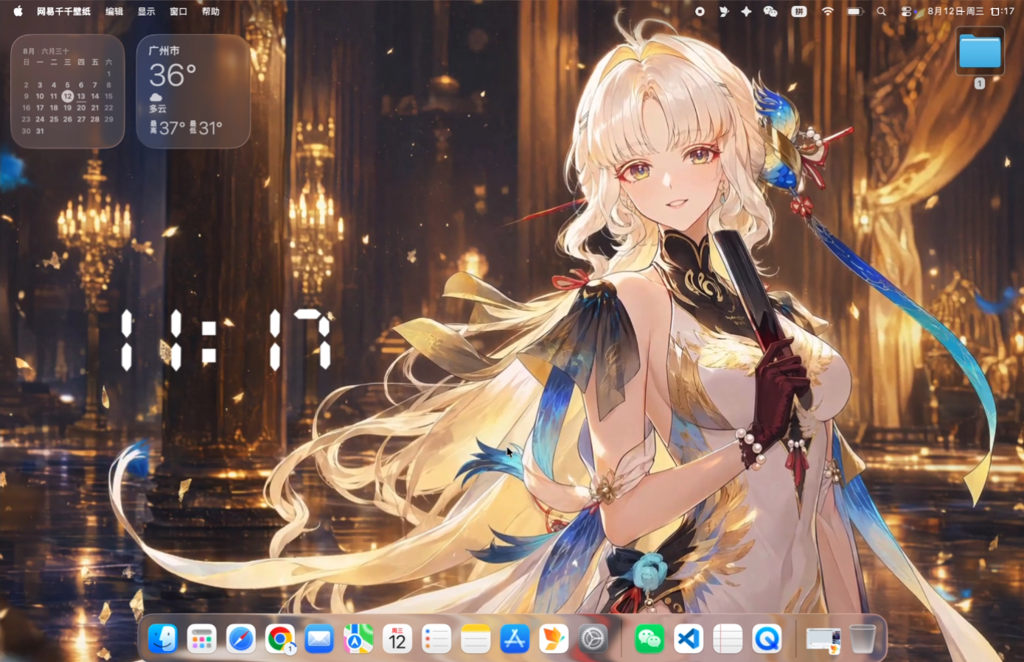Open the Control Center toggles icon
The width and height of the screenshot is (1024, 662).
[x=906, y=11]
